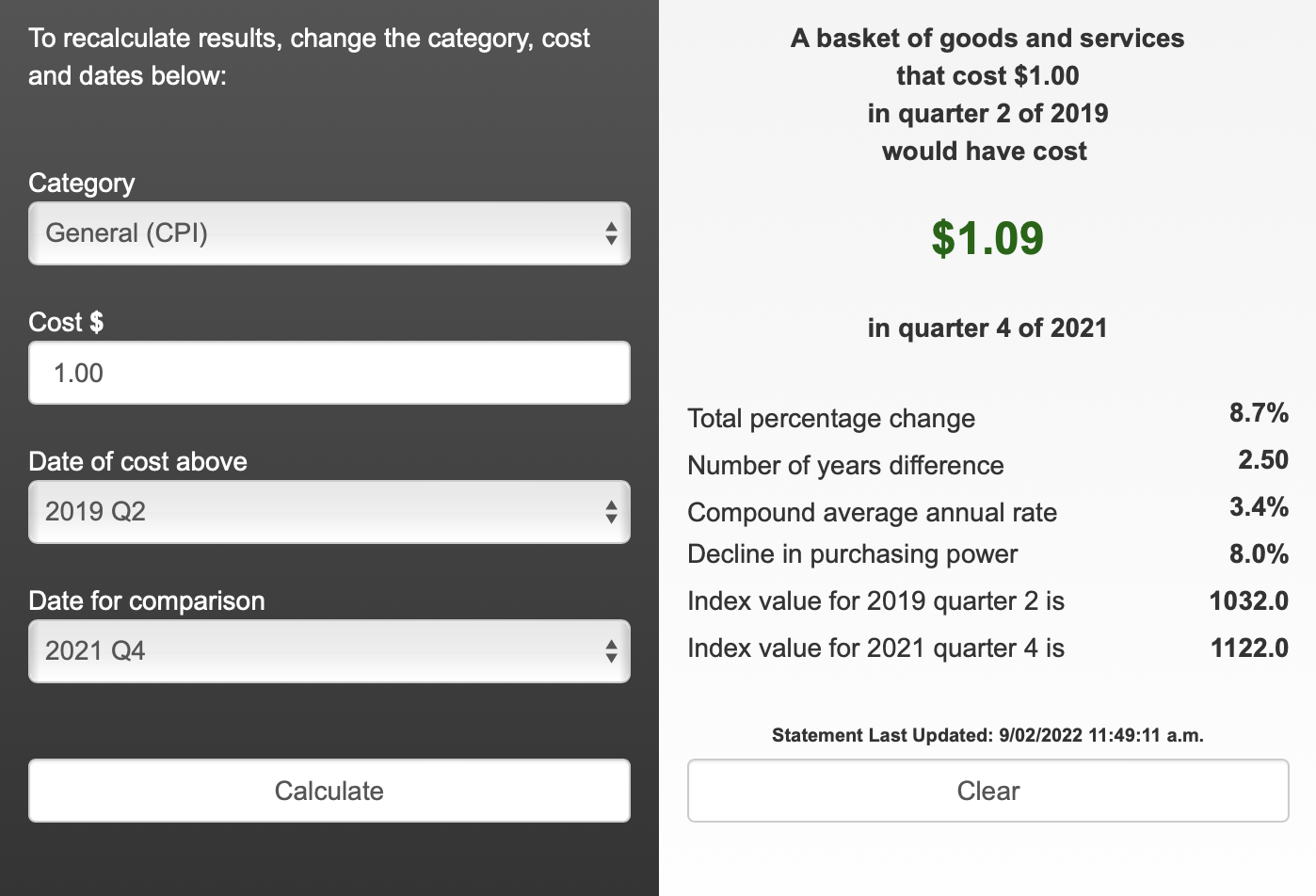Click the 2.50 years difference value
1316x896 pixels.
tap(1262, 460)
